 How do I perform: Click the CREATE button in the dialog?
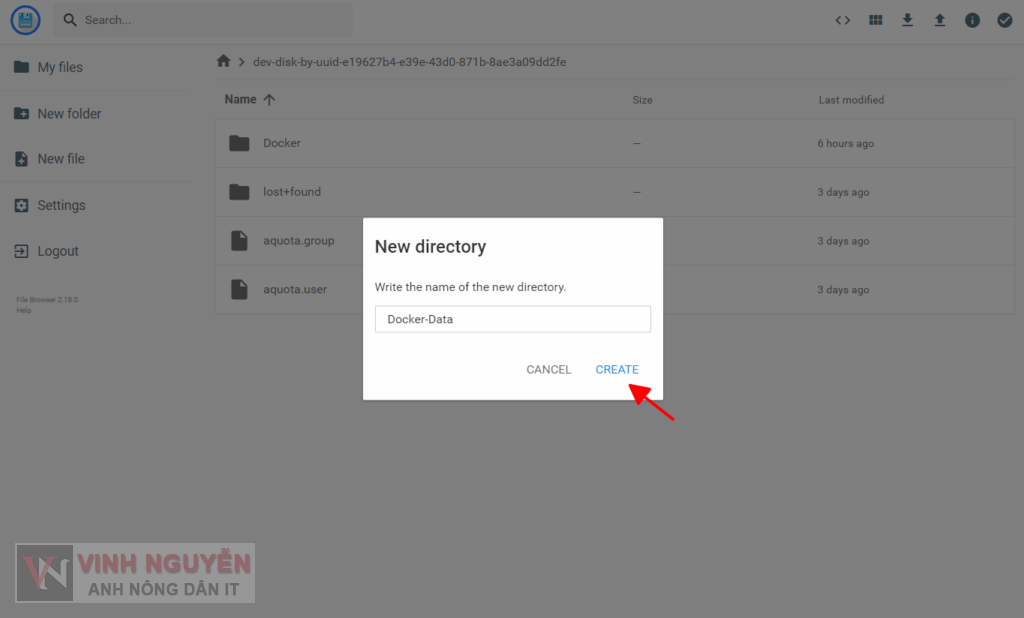(x=617, y=369)
